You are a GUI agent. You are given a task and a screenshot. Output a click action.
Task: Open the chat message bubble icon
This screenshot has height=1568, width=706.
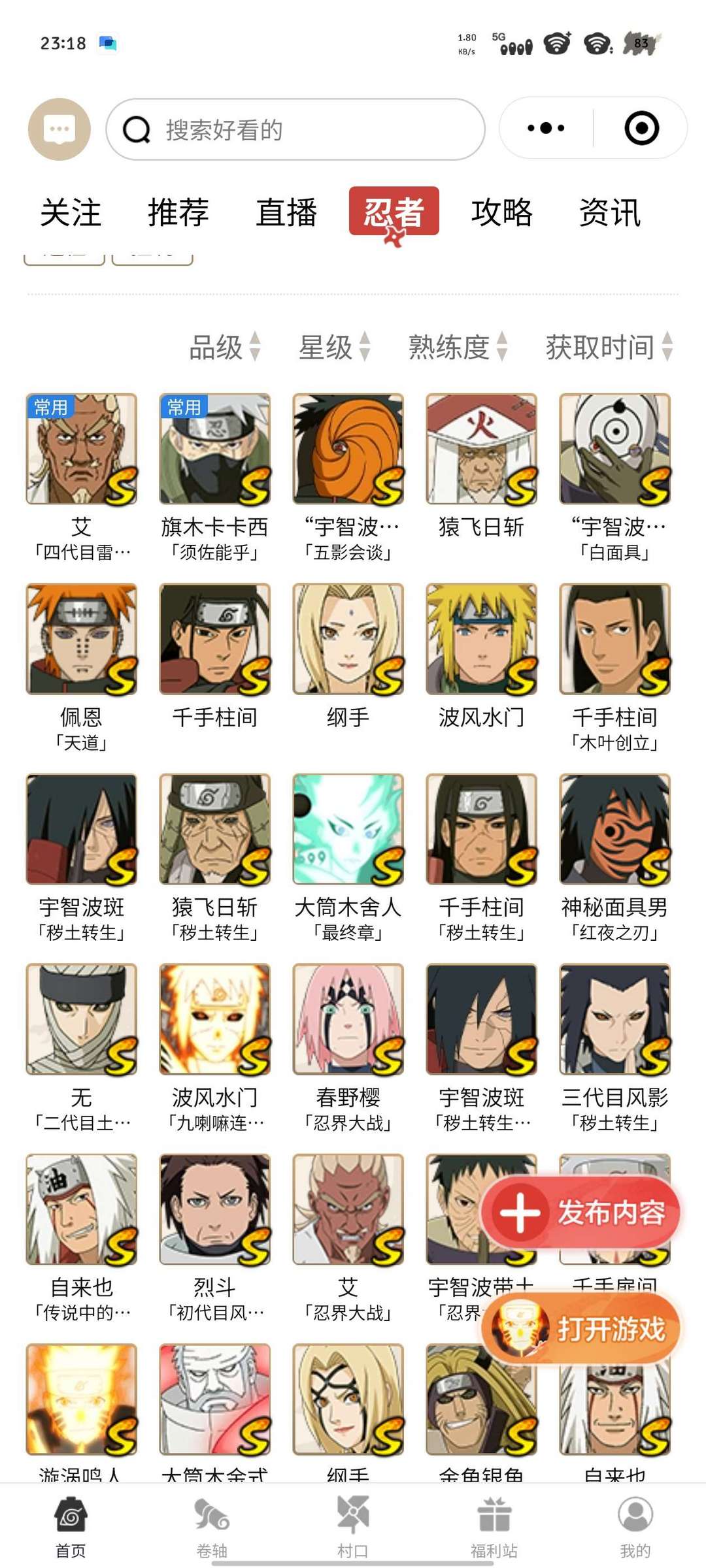[59, 129]
